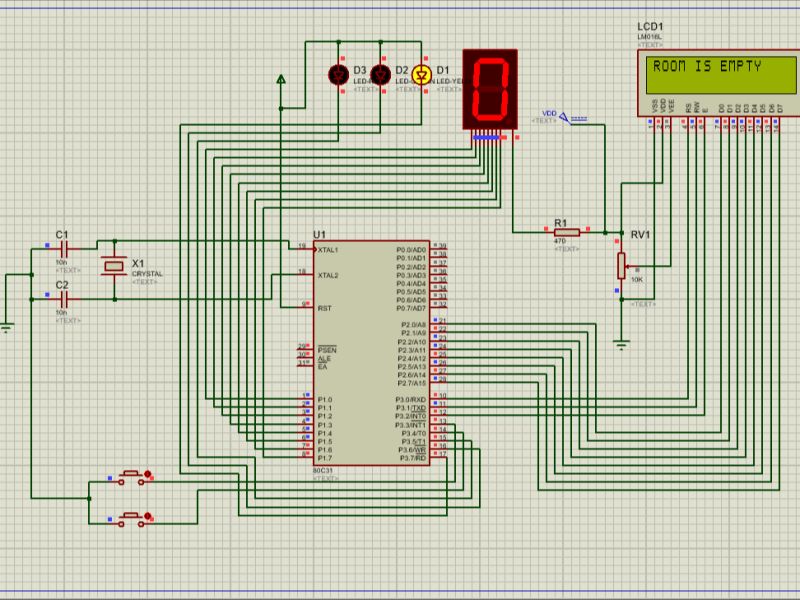Select the yellow LED D1
The width and height of the screenshot is (800, 600).
tap(420, 73)
